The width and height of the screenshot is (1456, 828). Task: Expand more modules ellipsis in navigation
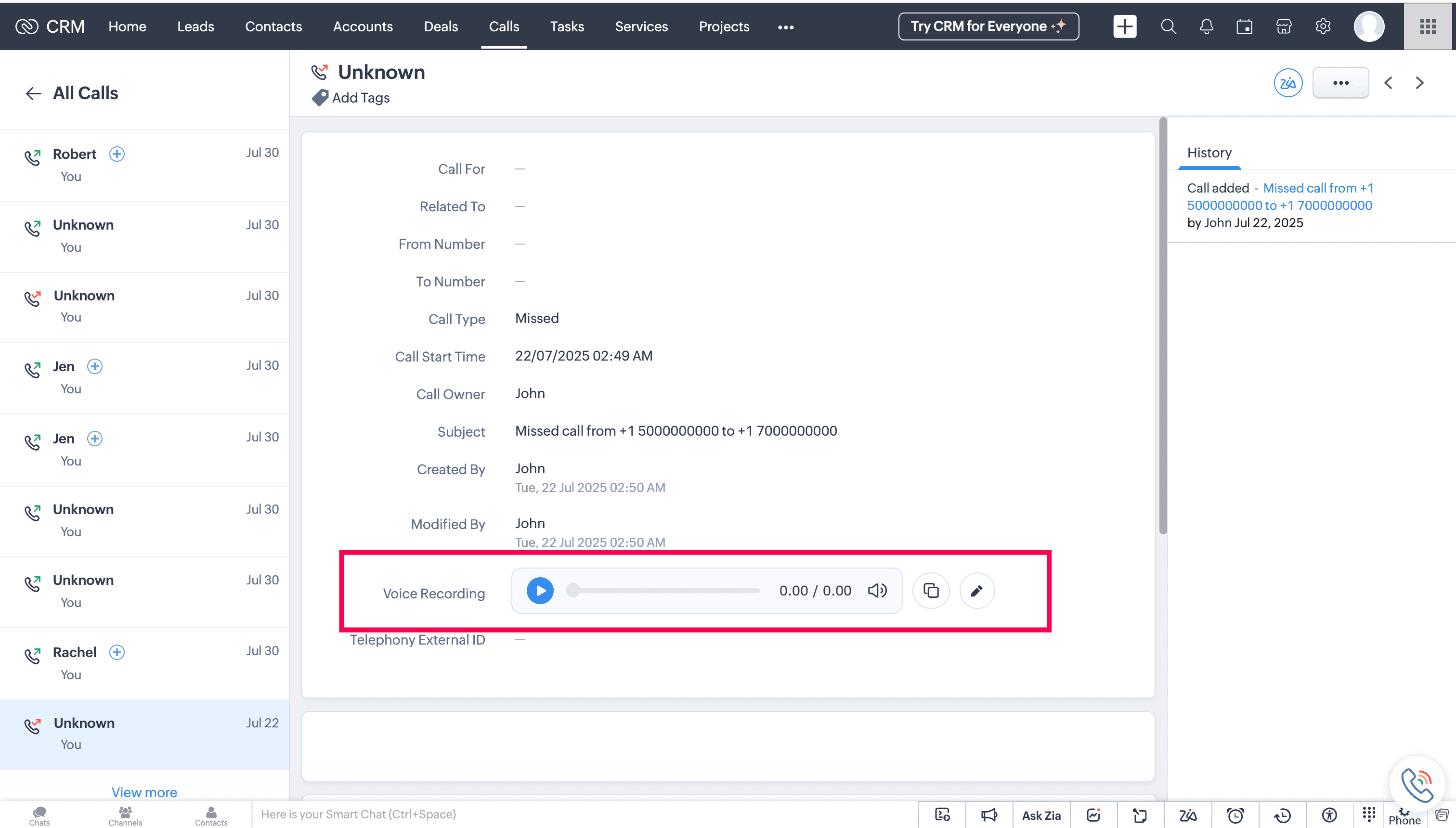(x=785, y=27)
